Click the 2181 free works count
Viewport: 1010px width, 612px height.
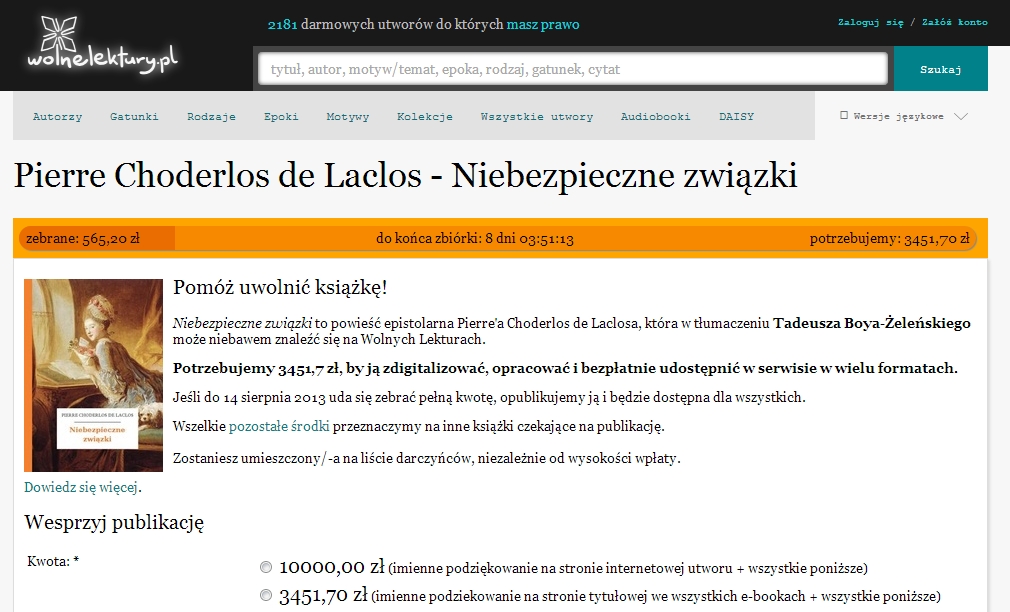click(282, 24)
